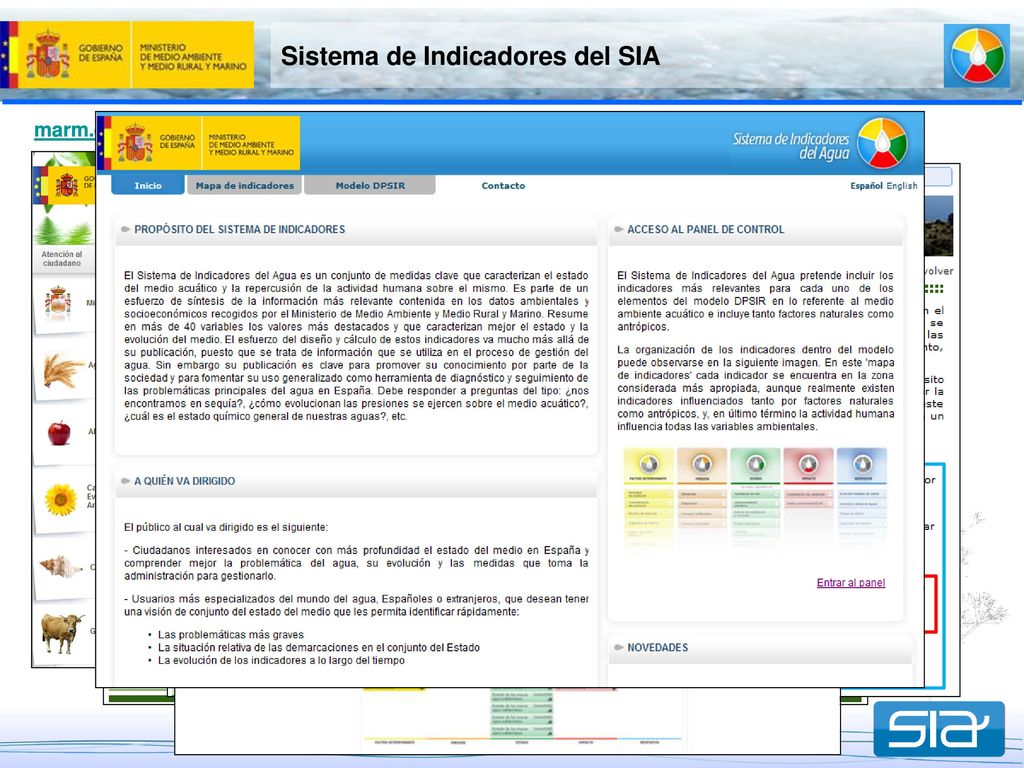Click the SIA logo on the slide
Screen dimensions: 1024x768
tap(938, 729)
